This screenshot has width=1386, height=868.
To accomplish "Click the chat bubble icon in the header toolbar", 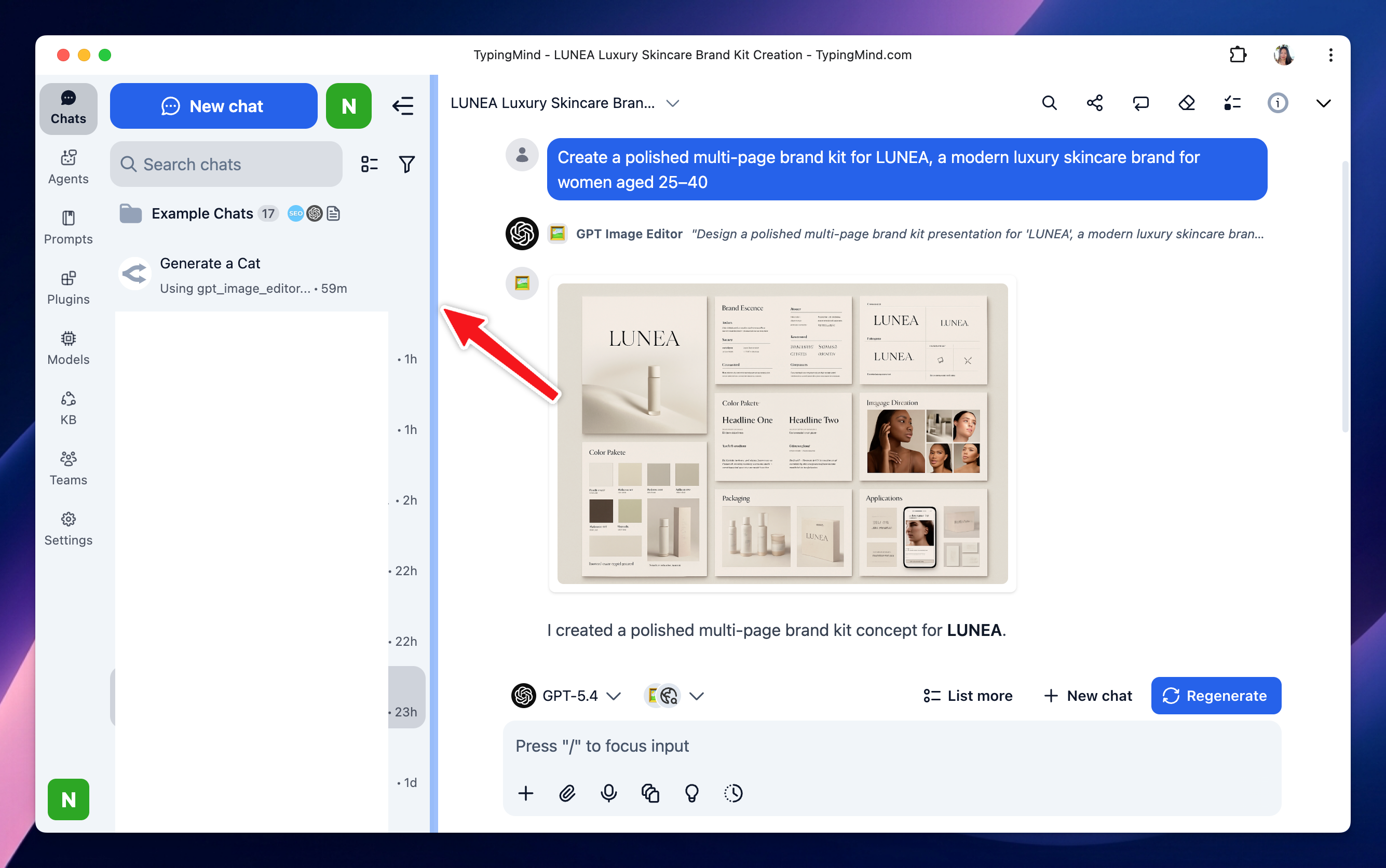I will (x=1140, y=103).
